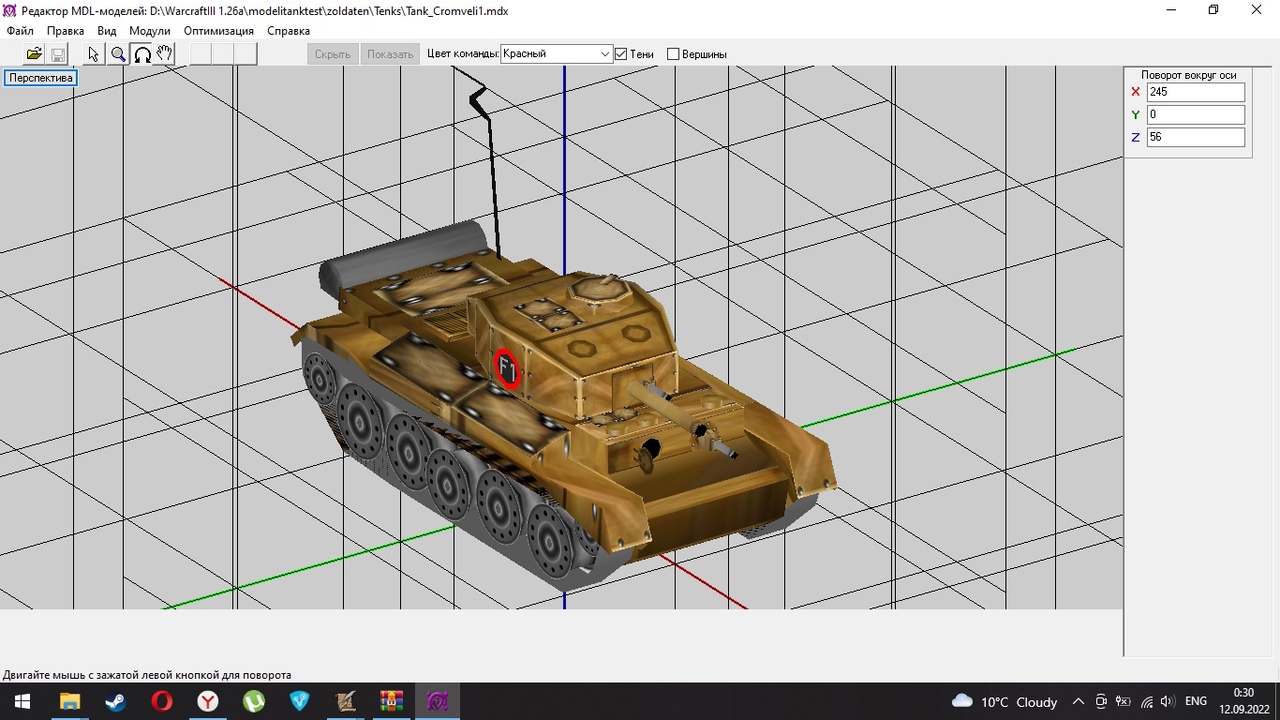This screenshot has height=720, width=1280.
Task: Open the Warcraft III taskbar icon
Action: tap(345, 701)
